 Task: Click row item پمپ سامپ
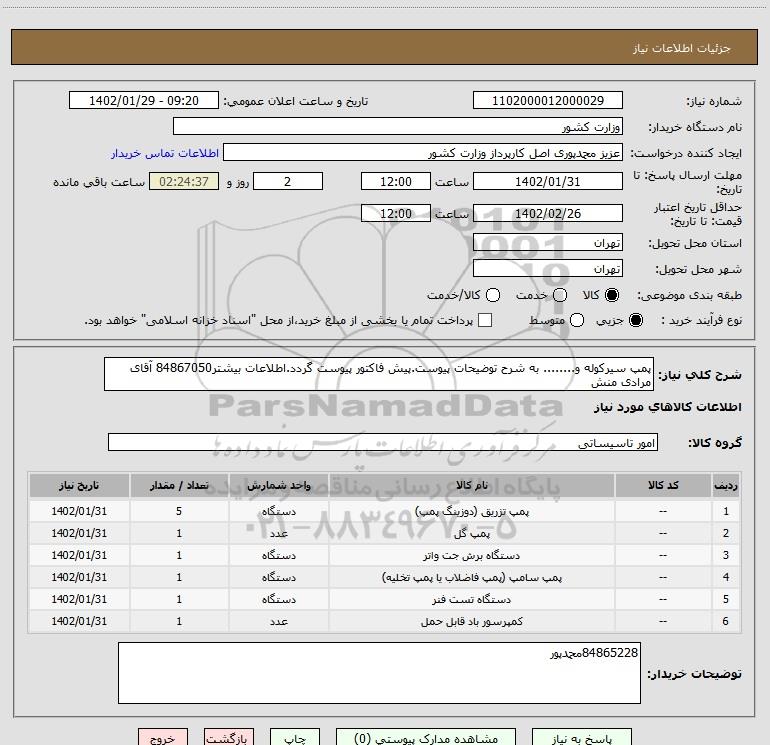tap(471, 578)
